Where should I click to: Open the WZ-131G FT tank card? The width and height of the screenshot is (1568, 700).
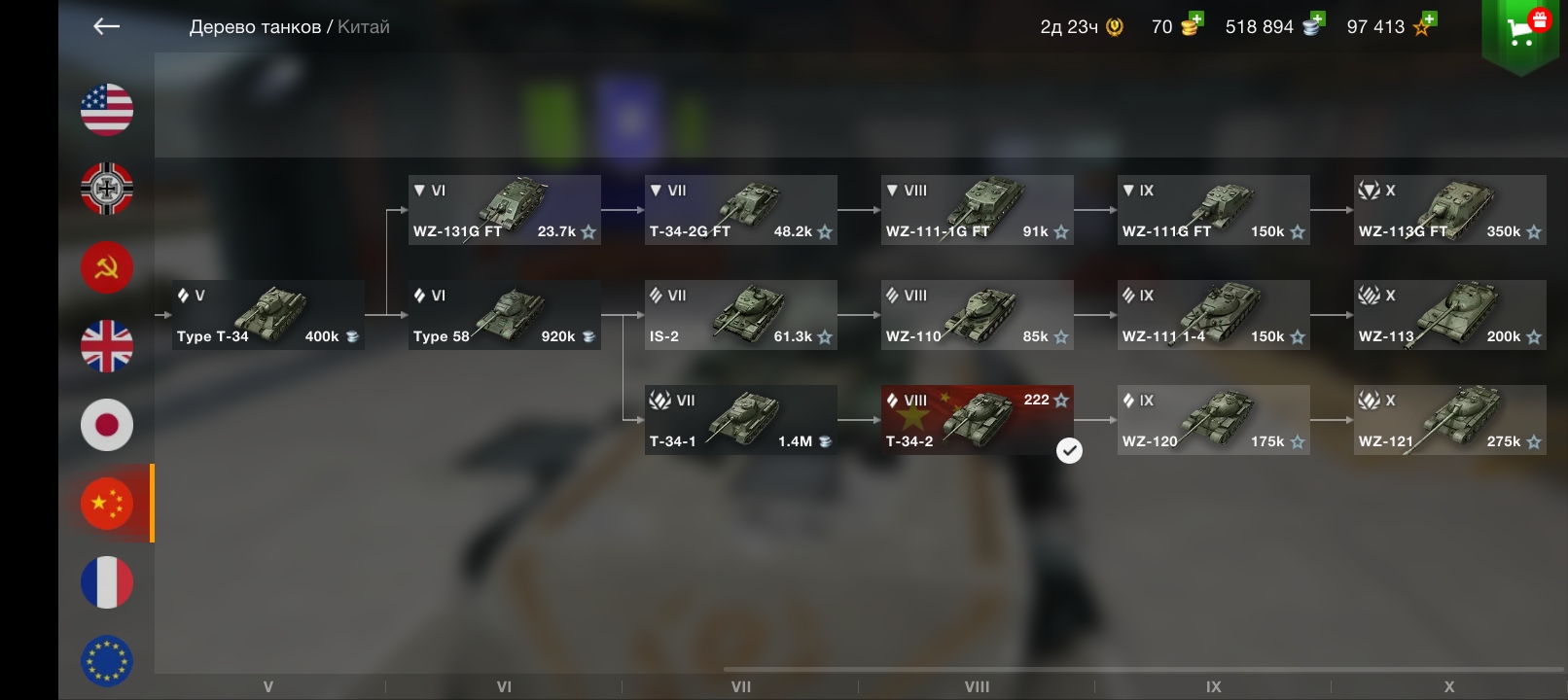click(x=505, y=210)
